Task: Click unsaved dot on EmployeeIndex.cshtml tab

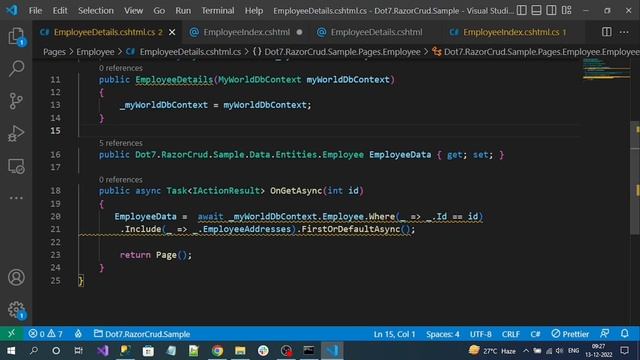Action: [x=300, y=32]
